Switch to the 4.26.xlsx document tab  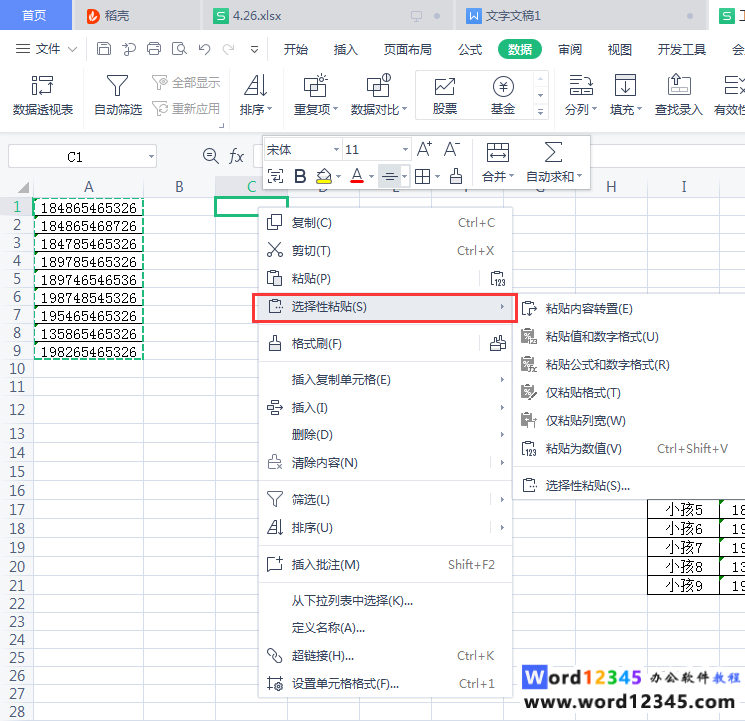tap(327, 16)
